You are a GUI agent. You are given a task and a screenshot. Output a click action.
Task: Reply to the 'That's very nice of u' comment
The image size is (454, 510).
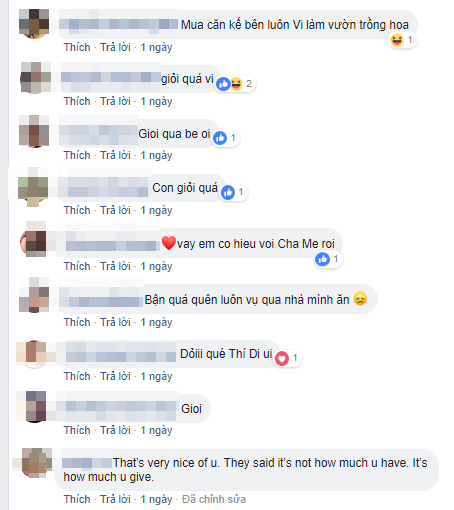pyautogui.click(x=115, y=499)
